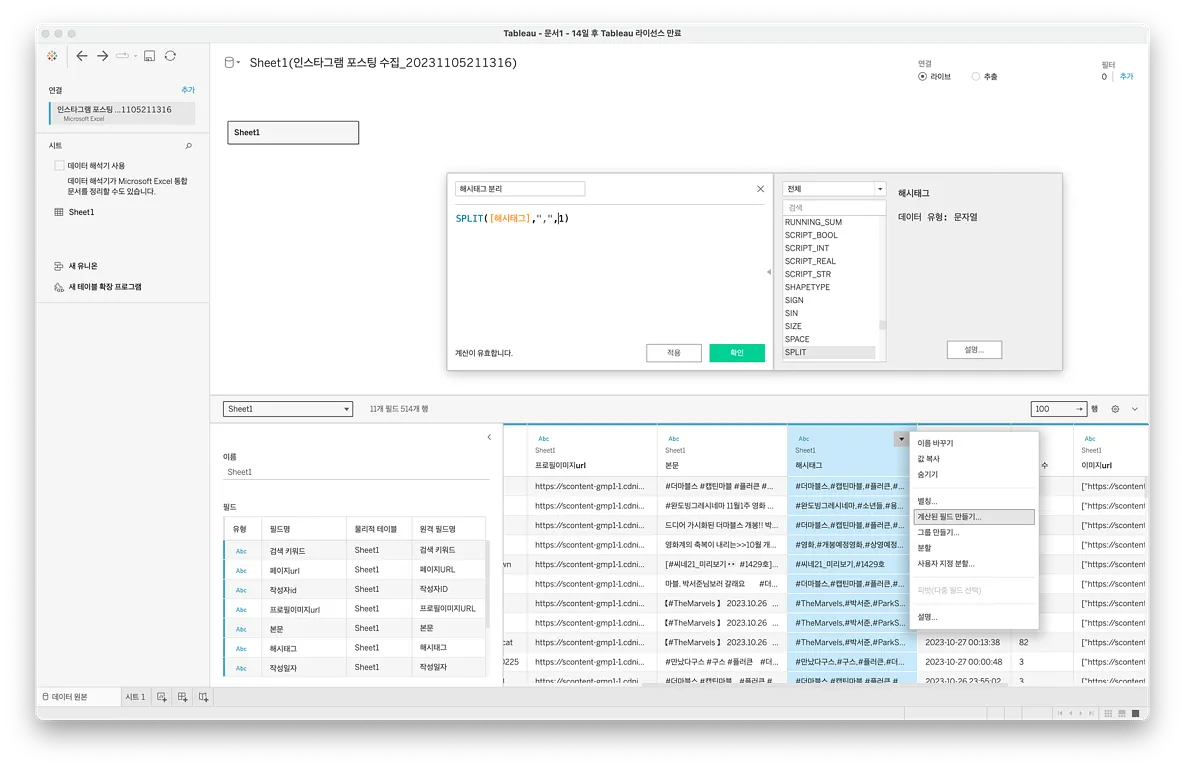Click the refresh data source icon
This screenshot has height=768, width=1185.
pos(170,56)
